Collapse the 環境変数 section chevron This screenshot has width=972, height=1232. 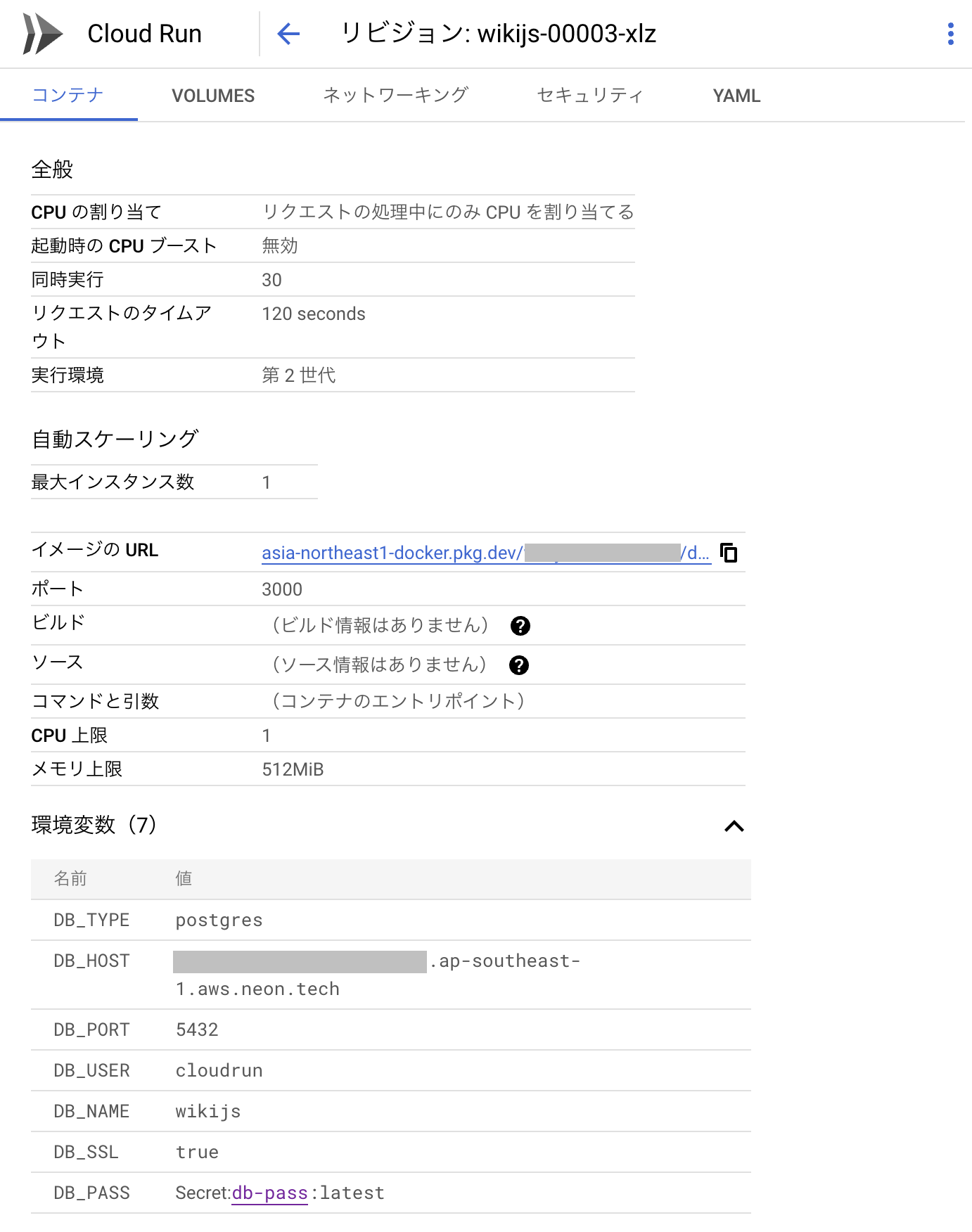(734, 827)
